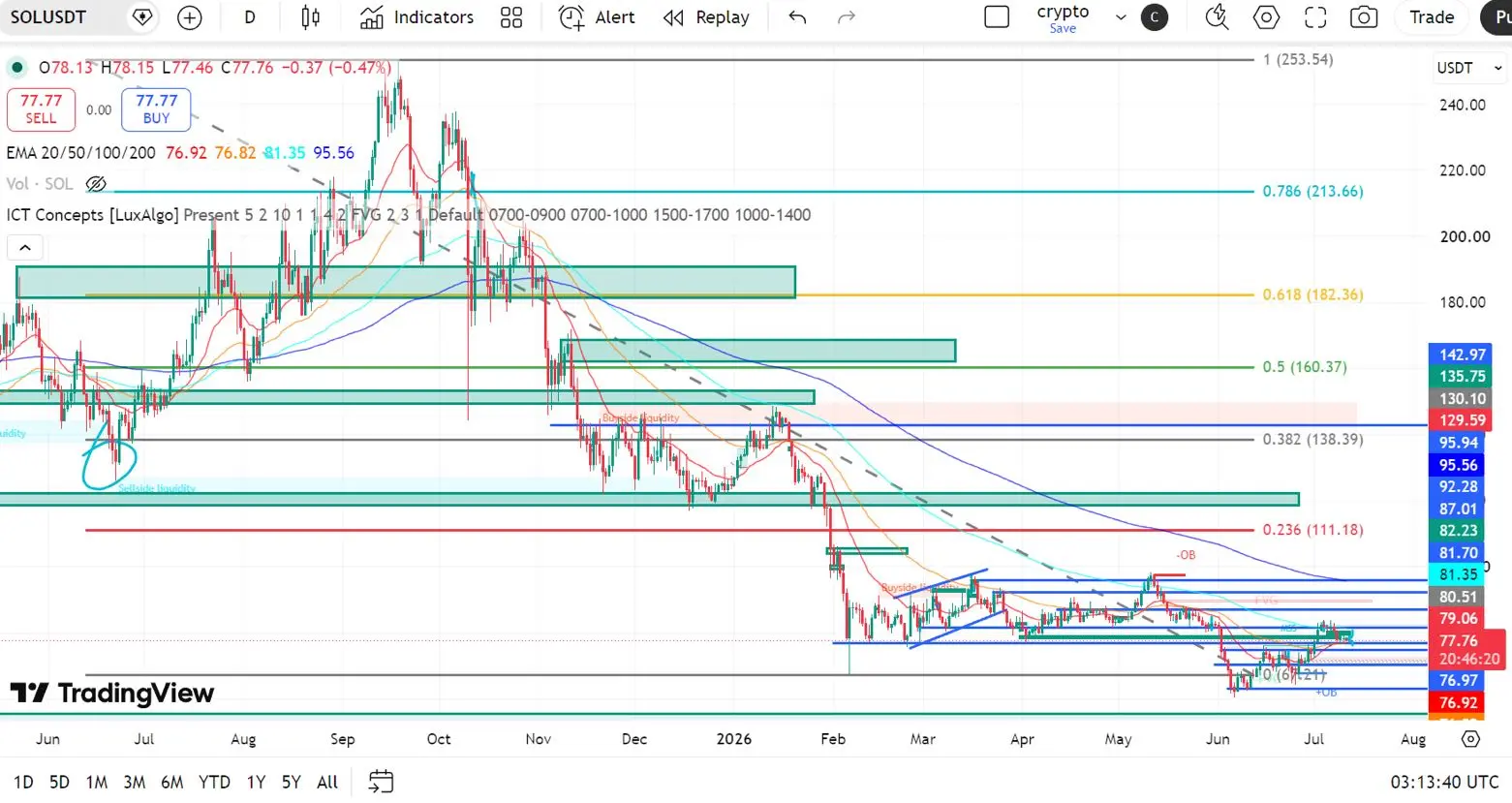Click the 0.5 (160.37) Fibonacci level label
This screenshot has height=803, width=1512.
[1304, 367]
